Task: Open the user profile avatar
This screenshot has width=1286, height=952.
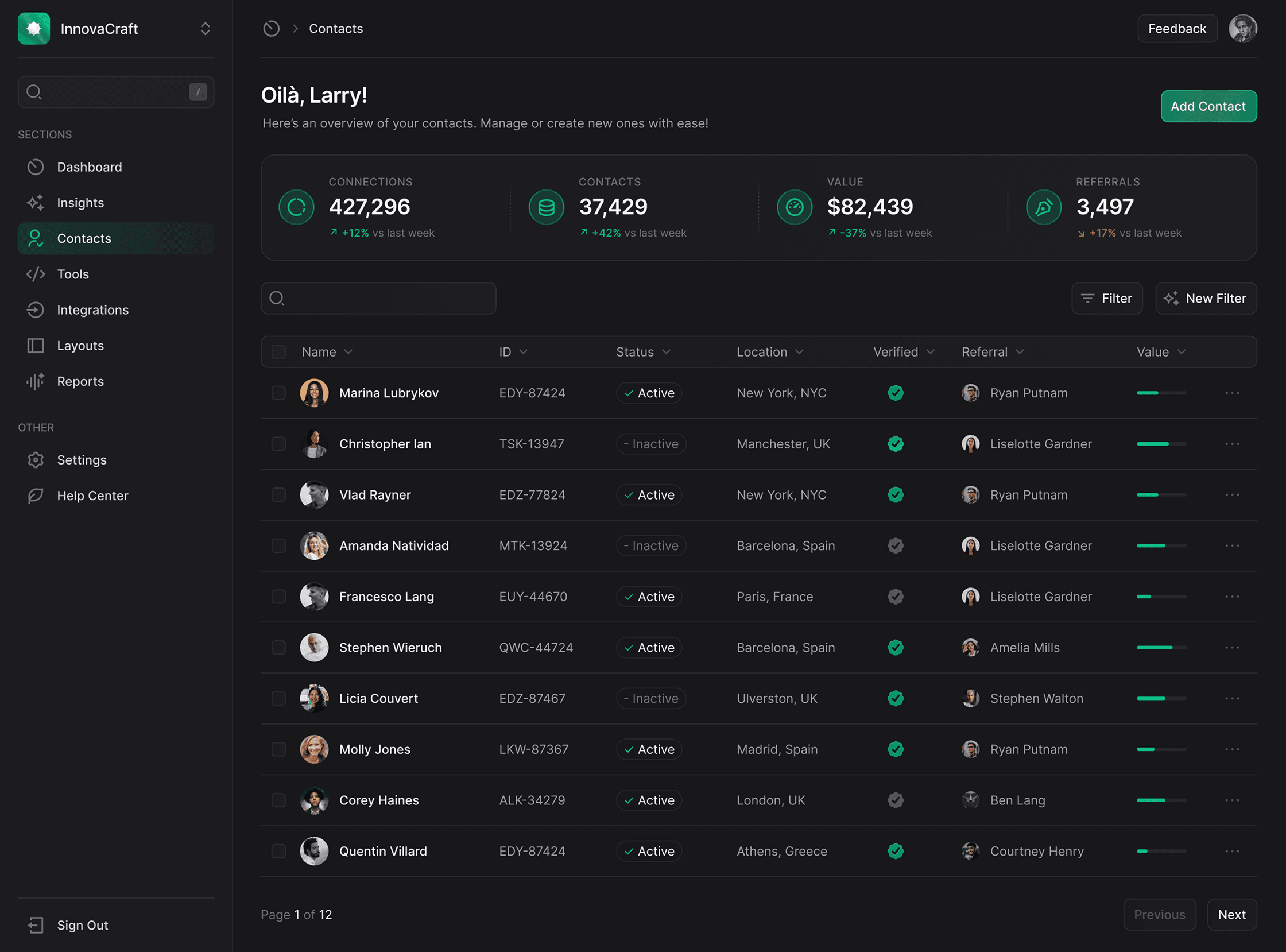Action: (x=1242, y=29)
